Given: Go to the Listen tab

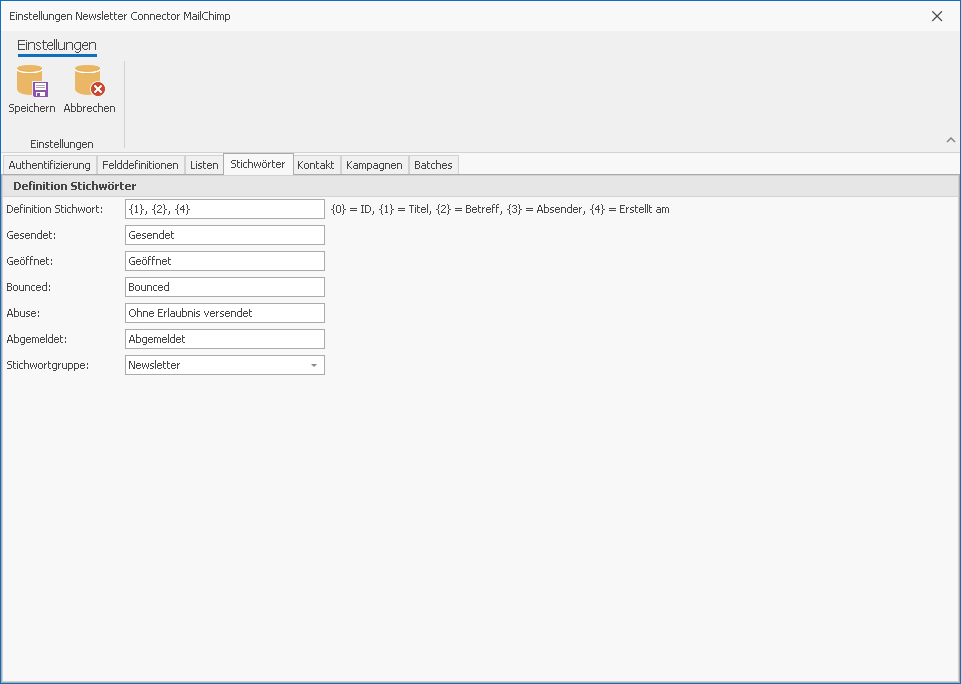Looking at the screenshot, I should (x=204, y=165).
